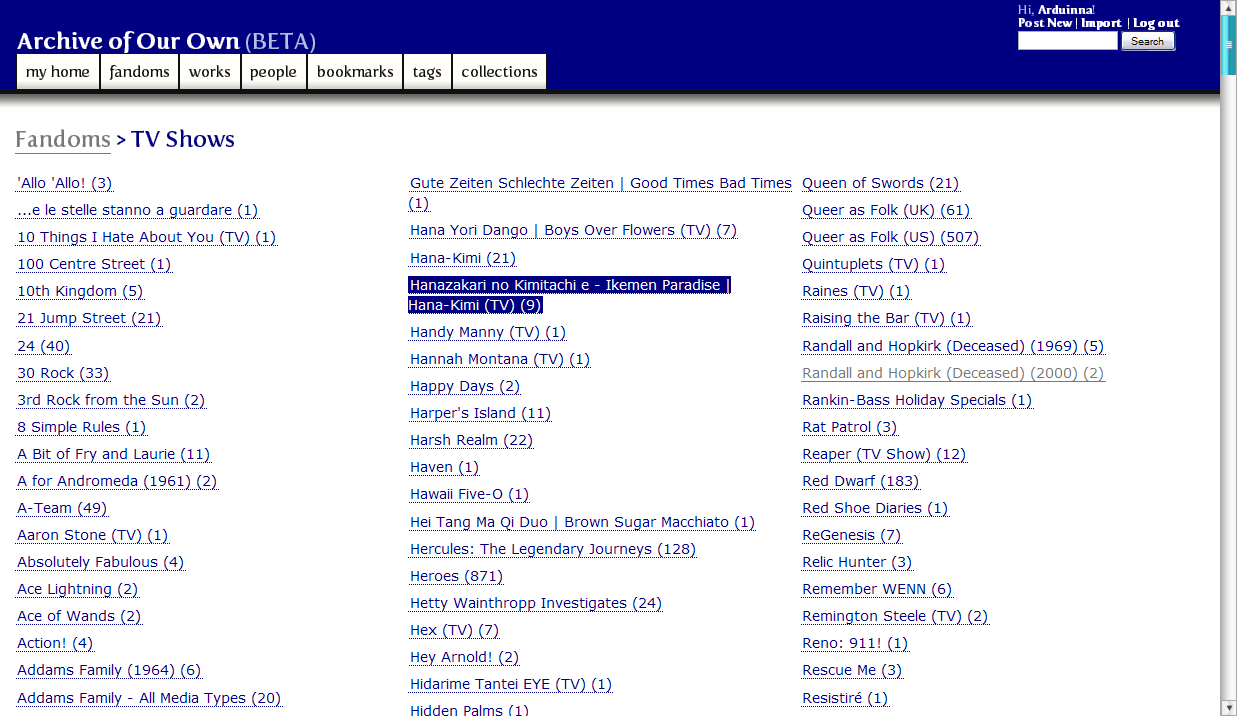
Task: Click Hei Tang Ma Qi Duo link
Action: click(583, 522)
